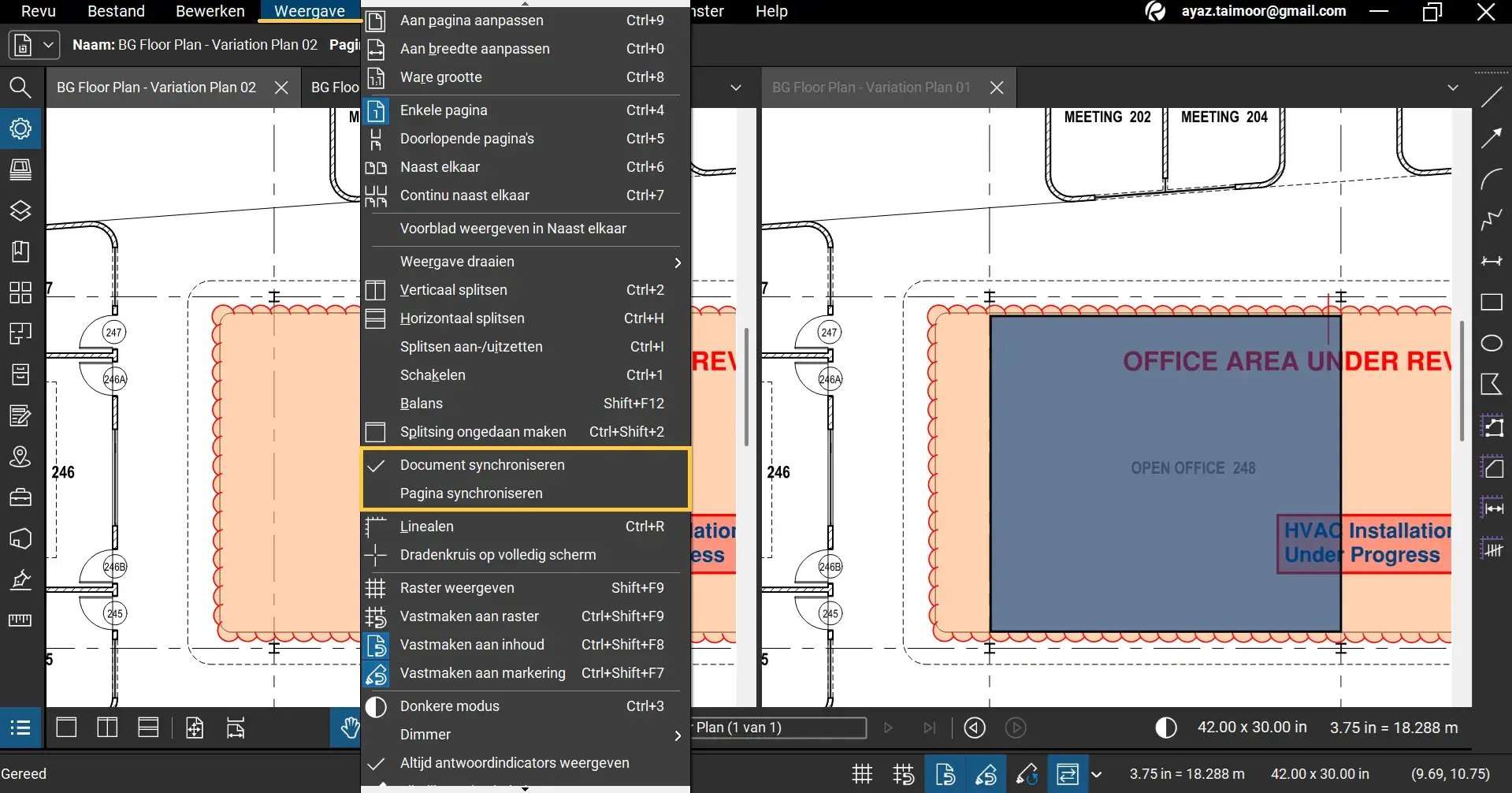
Task: Open the Measurements ruler panel icon
Action: pos(20,620)
